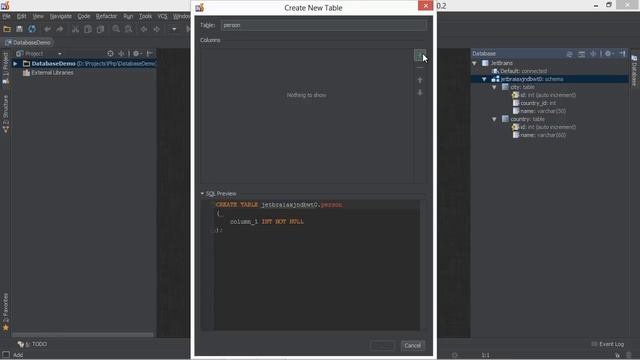This screenshot has width=640, height=360.
Task: Hide the Database panel with its hide icon
Action: pyautogui.click(x=622, y=53)
